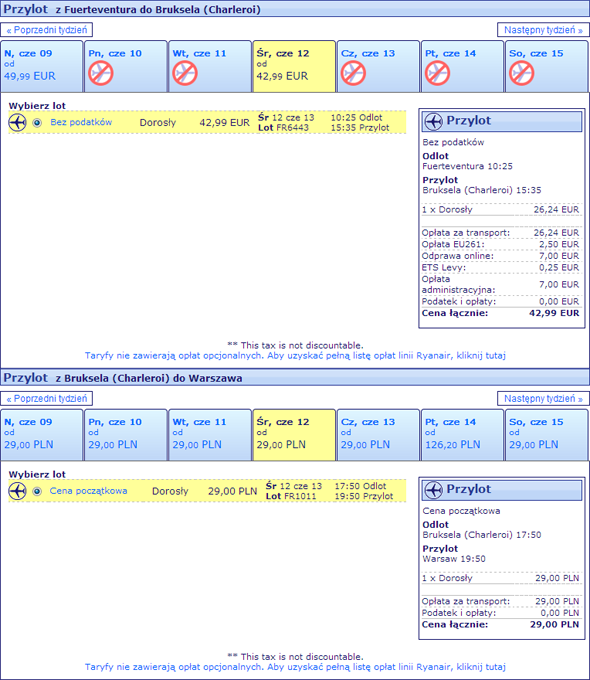This screenshot has height=680, width=590.
Task: Open Wt, cze 11 tab with 29,00 PLN
Action: click(x=210, y=435)
